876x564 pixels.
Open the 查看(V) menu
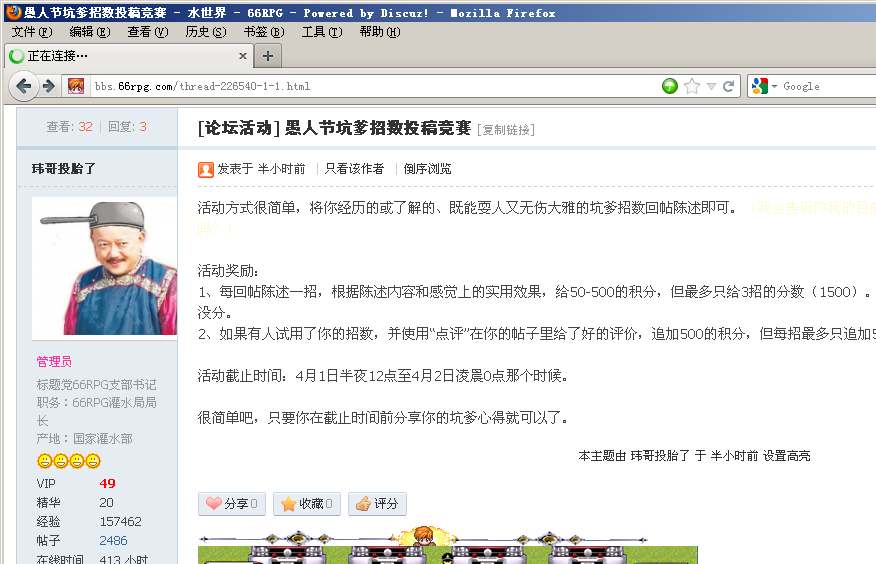pos(147,32)
